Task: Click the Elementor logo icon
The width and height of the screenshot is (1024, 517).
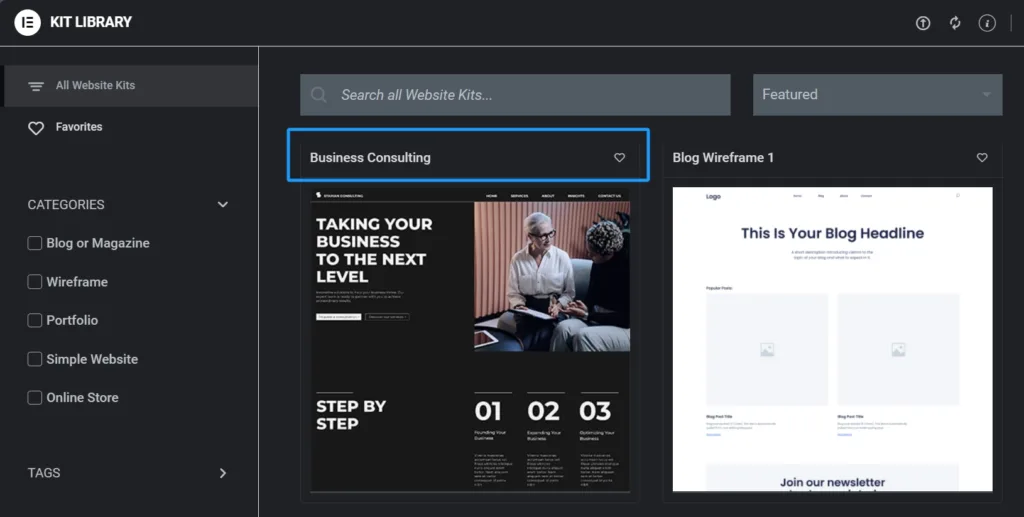Action: pyautogui.click(x=27, y=22)
